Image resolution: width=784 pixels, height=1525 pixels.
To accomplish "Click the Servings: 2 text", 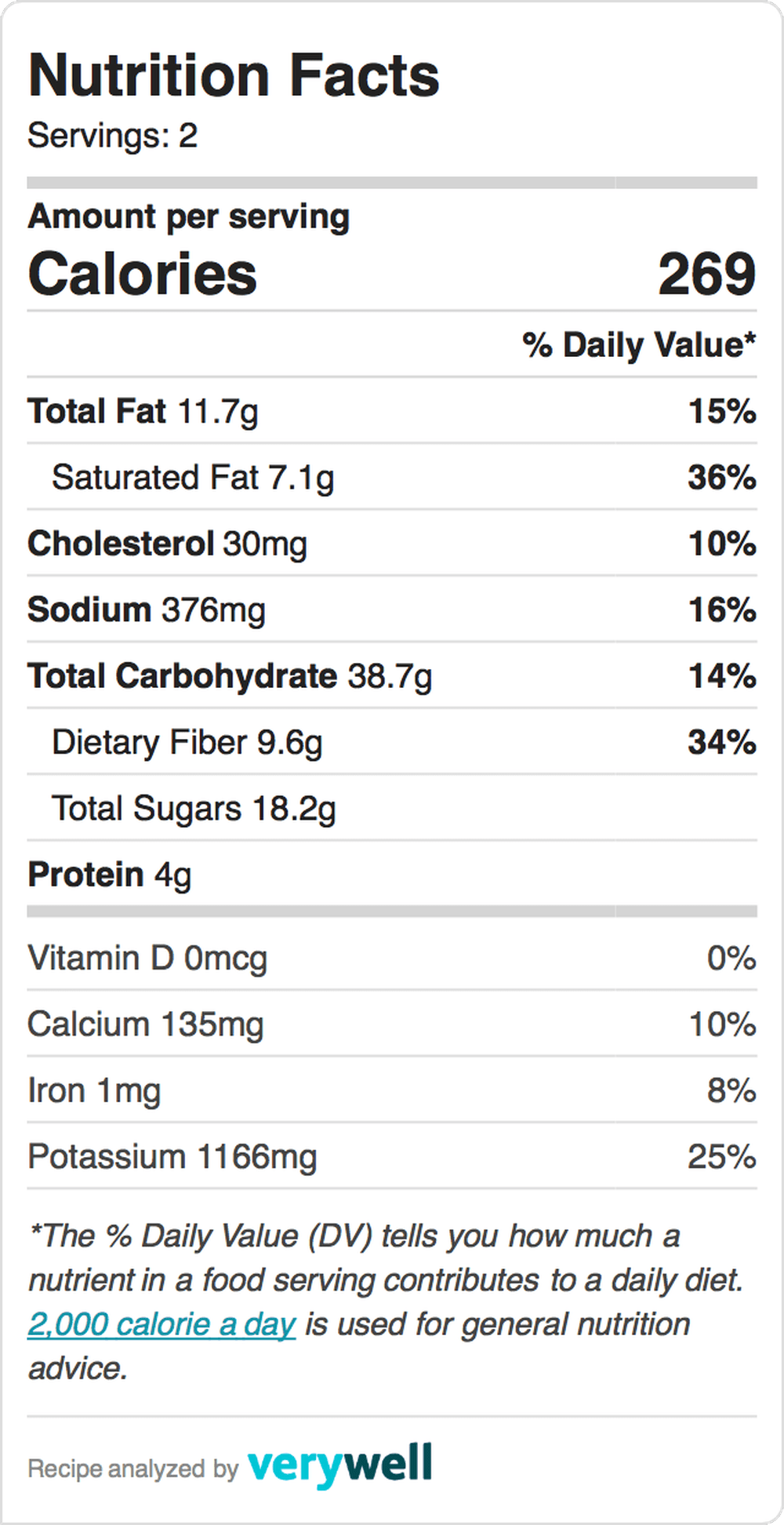I will click(113, 135).
